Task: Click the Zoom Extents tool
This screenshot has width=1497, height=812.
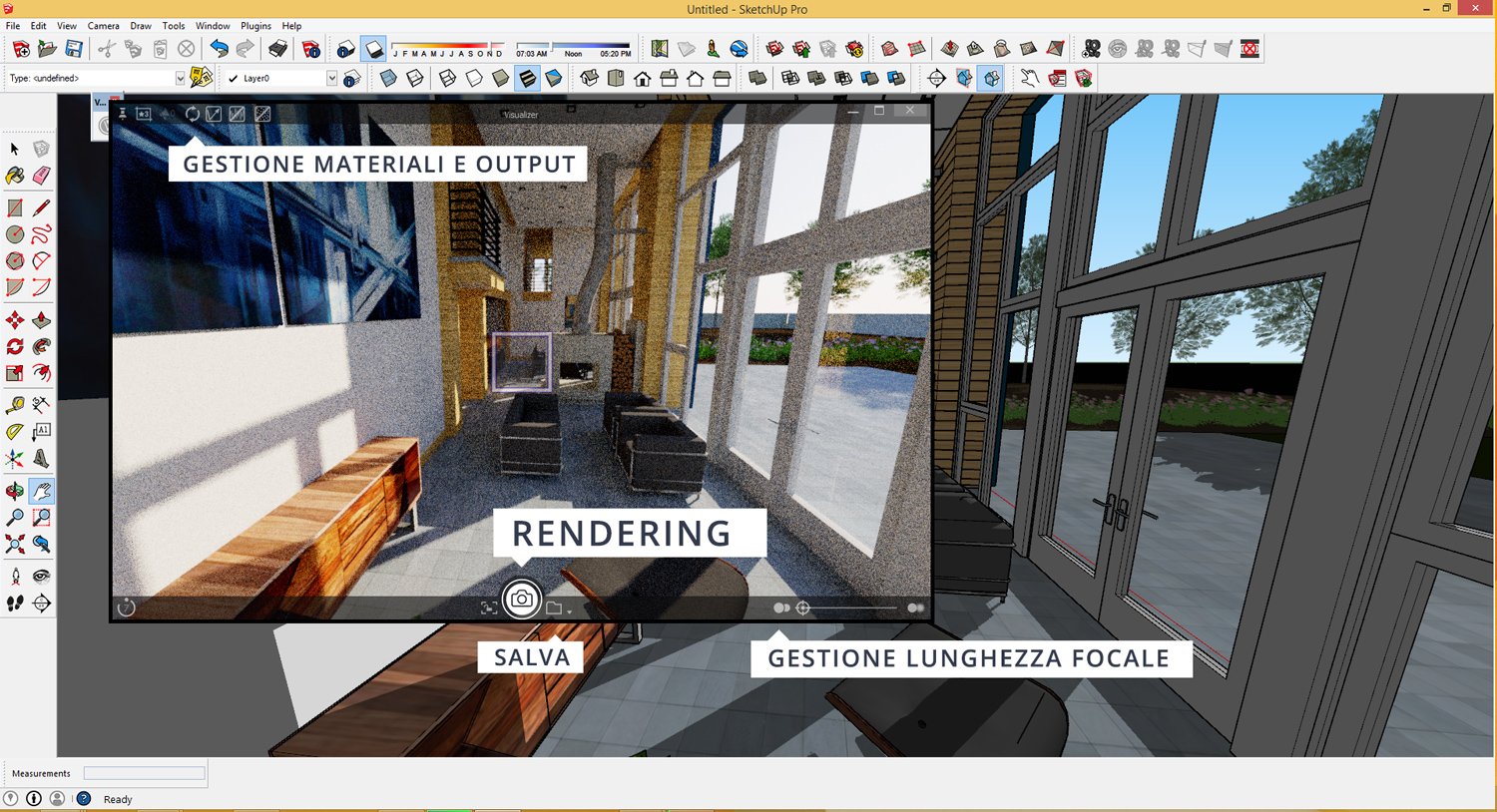Action: 15,544
